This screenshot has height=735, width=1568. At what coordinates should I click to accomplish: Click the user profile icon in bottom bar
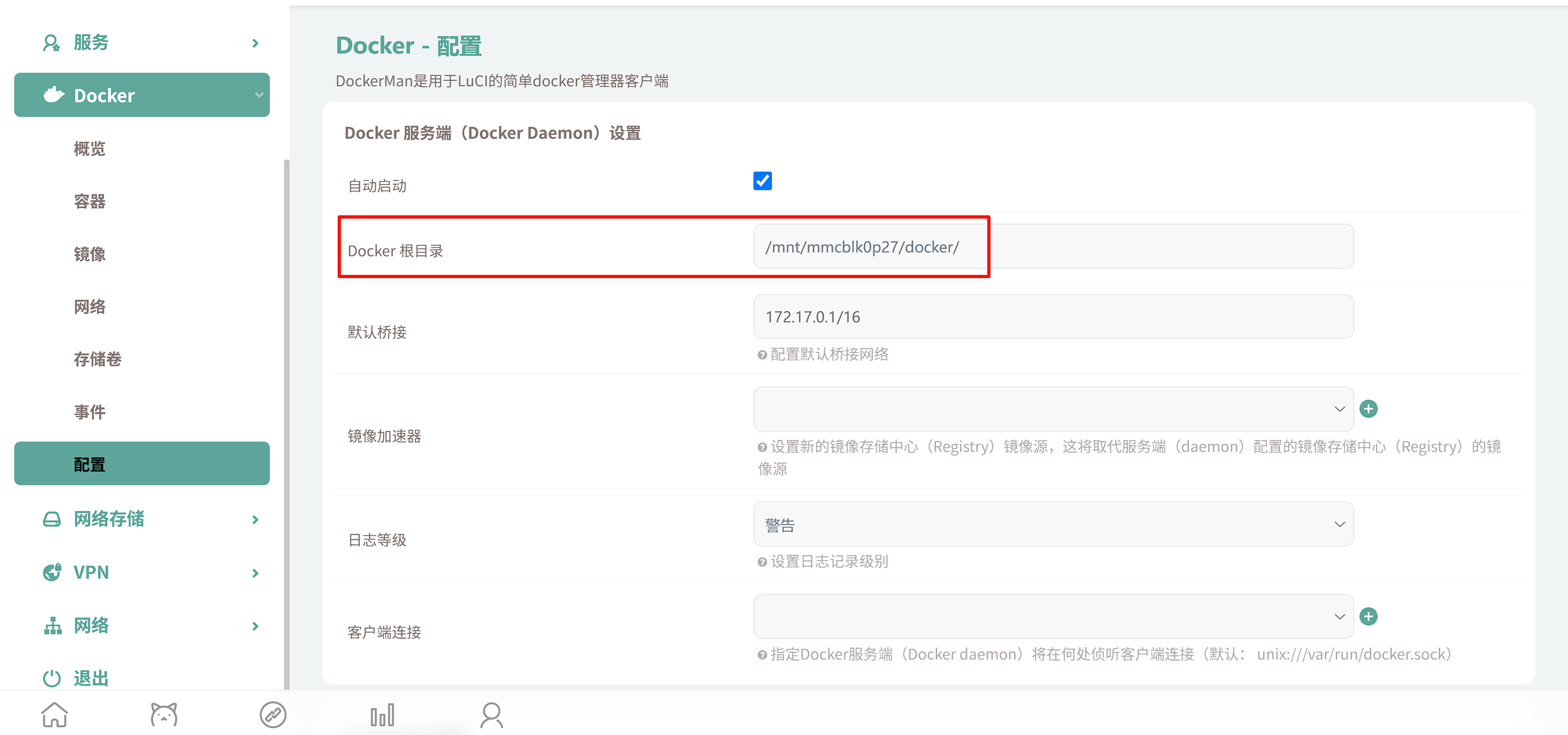click(x=491, y=715)
